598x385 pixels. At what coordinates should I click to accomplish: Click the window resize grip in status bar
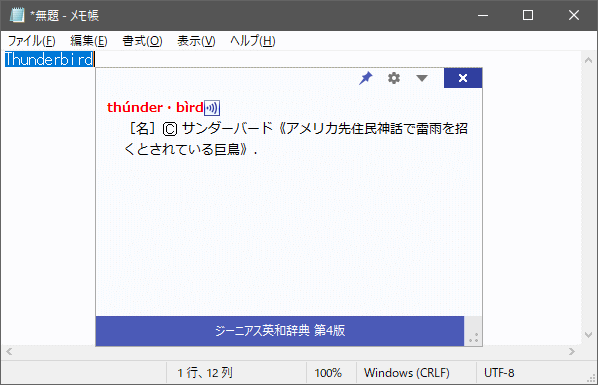click(591, 378)
